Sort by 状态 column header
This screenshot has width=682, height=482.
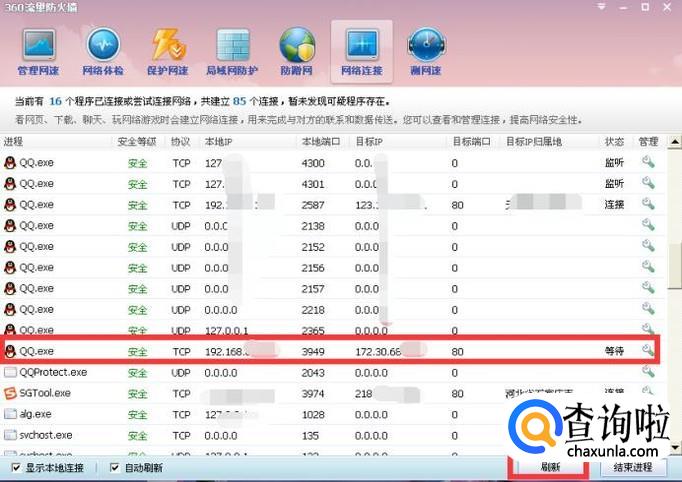tap(614, 142)
